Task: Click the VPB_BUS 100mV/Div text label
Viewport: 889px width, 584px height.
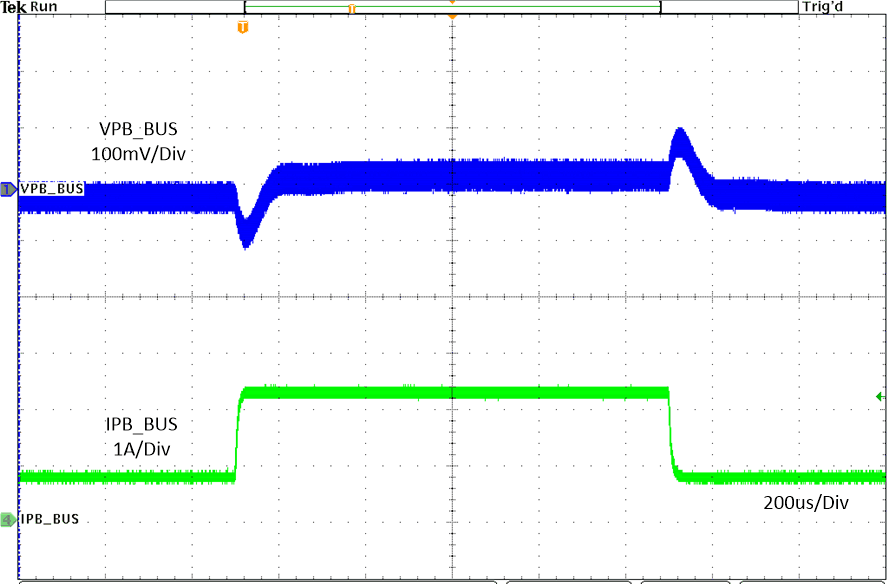Action: click(x=136, y=141)
